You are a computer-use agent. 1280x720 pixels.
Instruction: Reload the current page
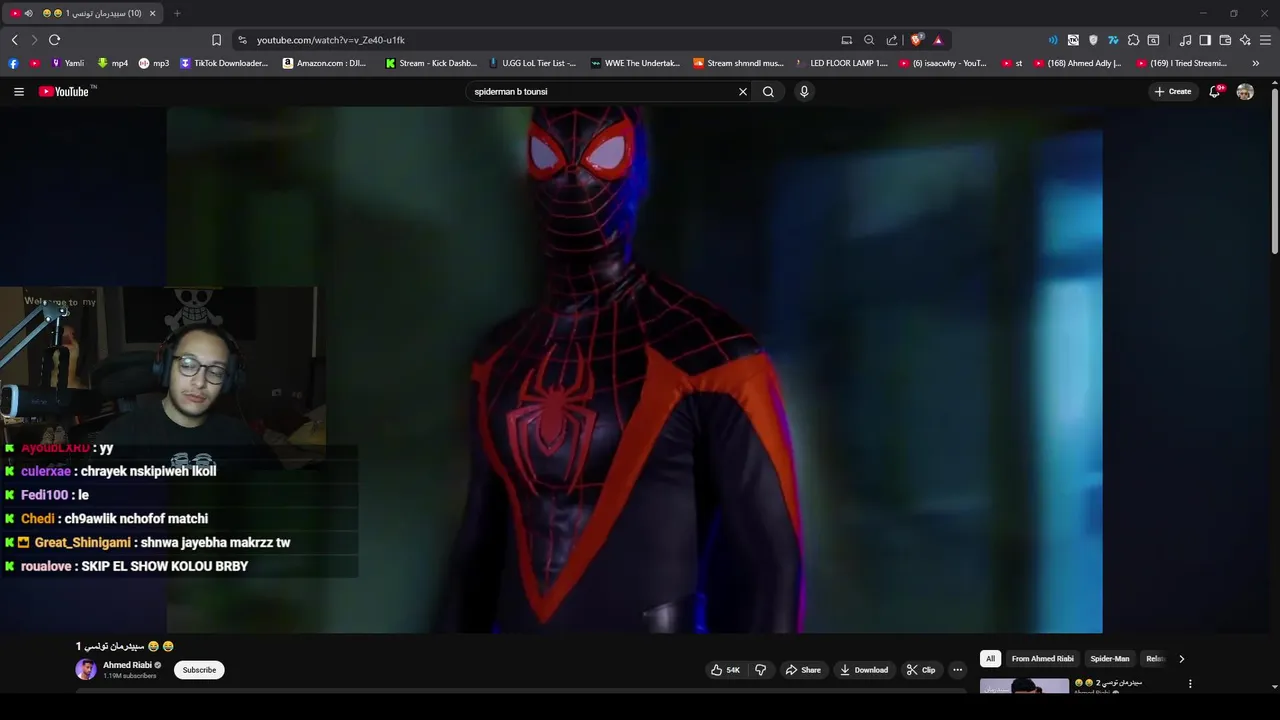54,40
